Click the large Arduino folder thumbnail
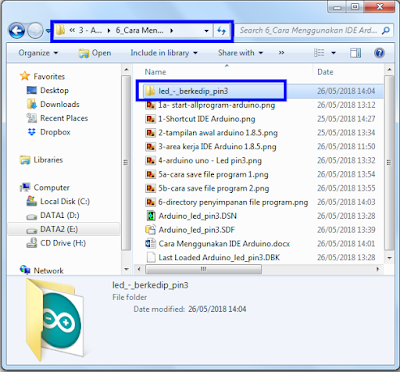Viewport: 400px width, 372px height. (55, 320)
